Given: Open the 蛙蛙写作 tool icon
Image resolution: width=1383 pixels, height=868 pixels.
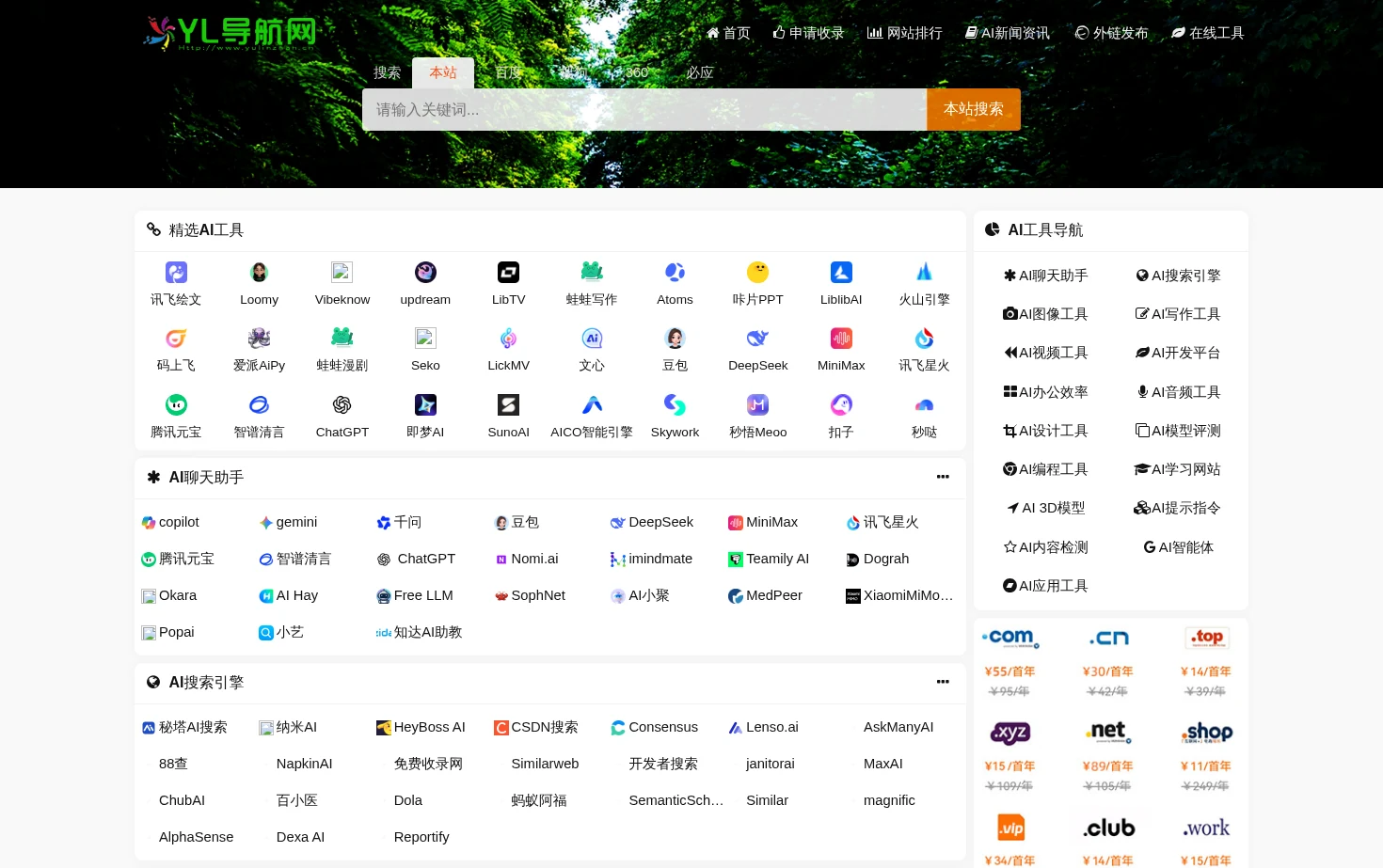Looking at the screenshot, I should (592, 273).
